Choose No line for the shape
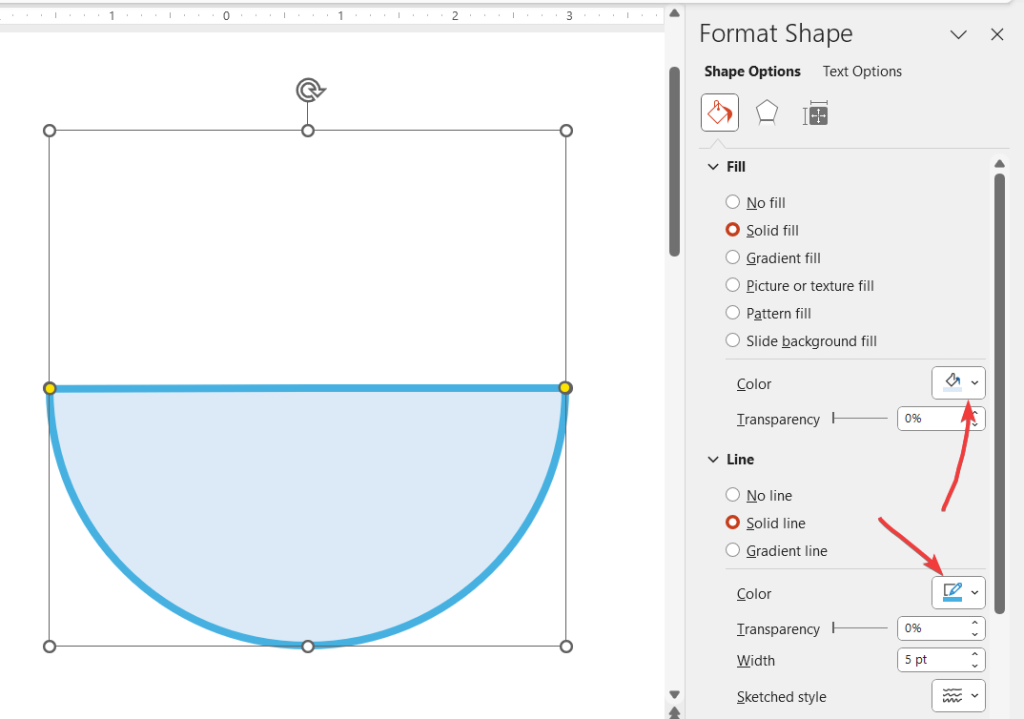The width and height of the screenshot is (1024, 719). (732, 495)
